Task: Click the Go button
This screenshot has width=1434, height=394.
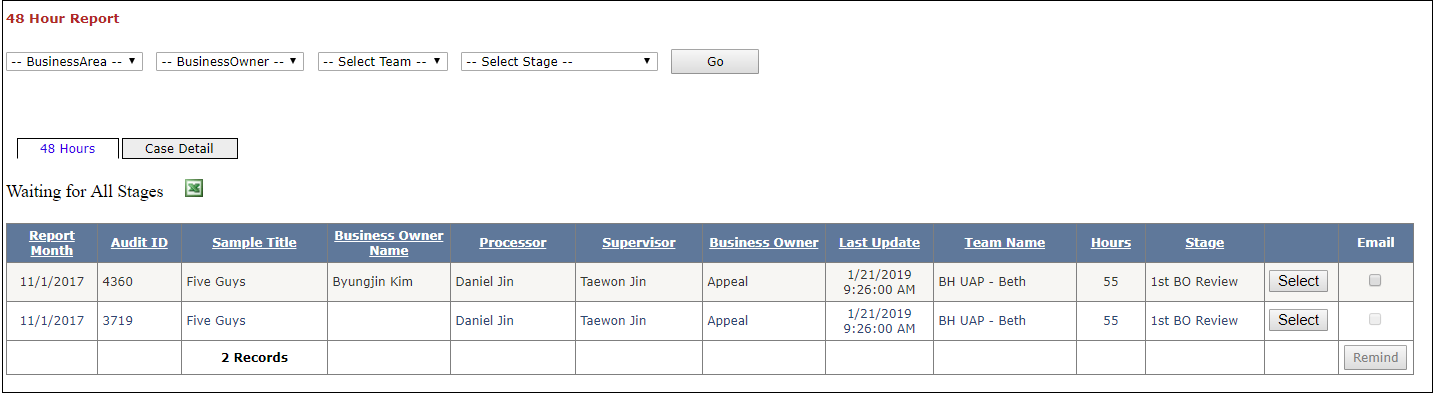Action: [715, 61]
